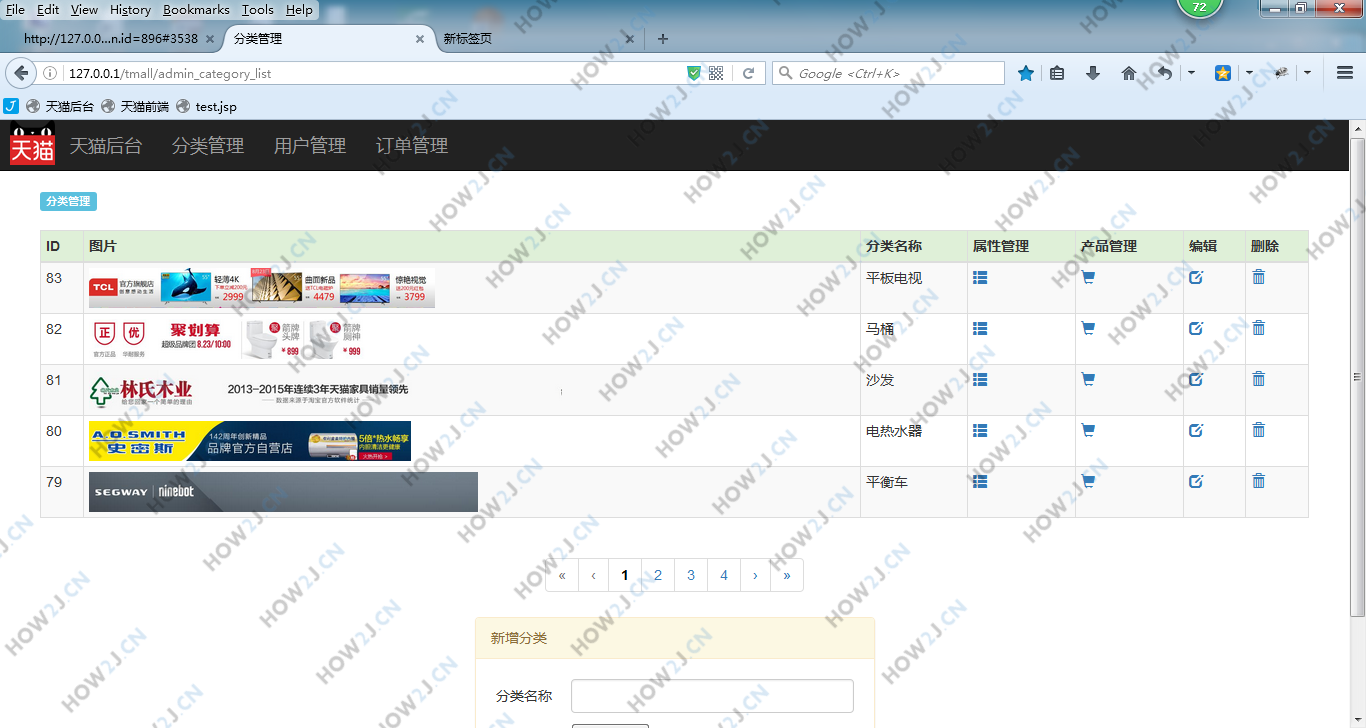1366x728 pixels.
Task: Delete the 马桶 category
Action: 1259,328
